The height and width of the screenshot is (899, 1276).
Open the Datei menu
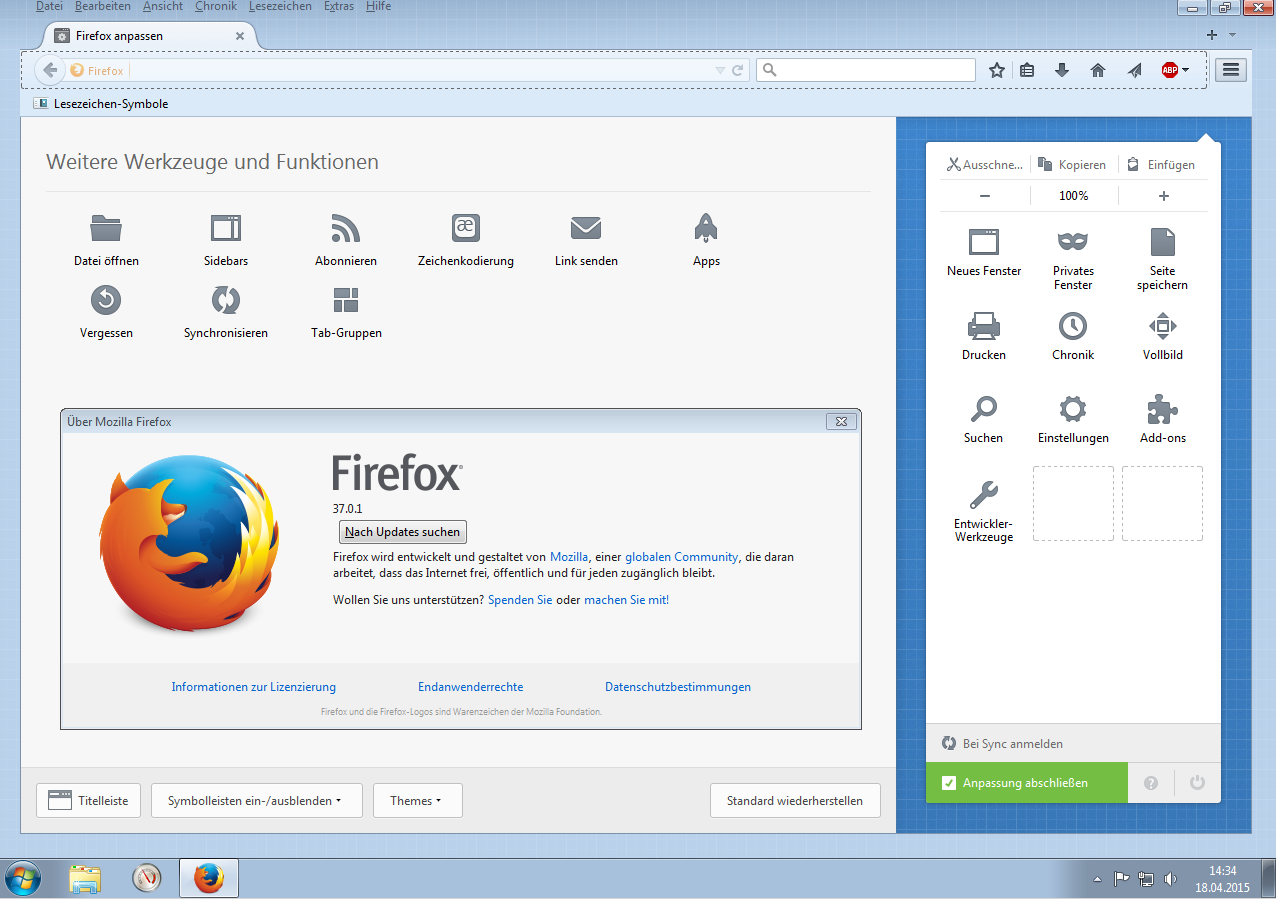[49, 6]
